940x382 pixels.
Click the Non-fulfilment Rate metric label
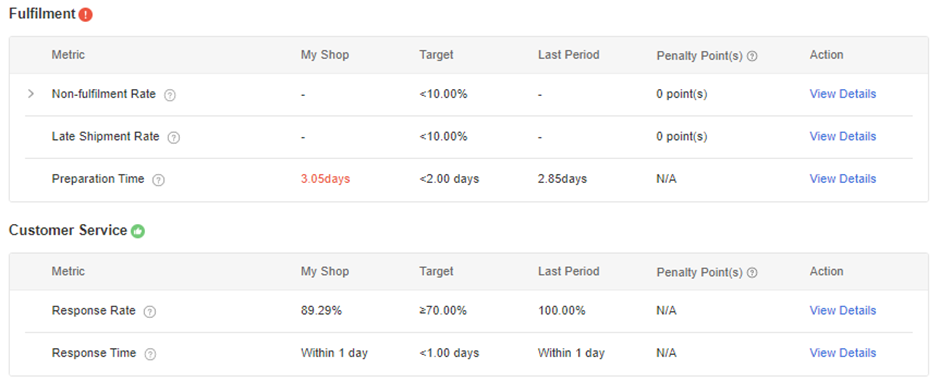[104, 94]
